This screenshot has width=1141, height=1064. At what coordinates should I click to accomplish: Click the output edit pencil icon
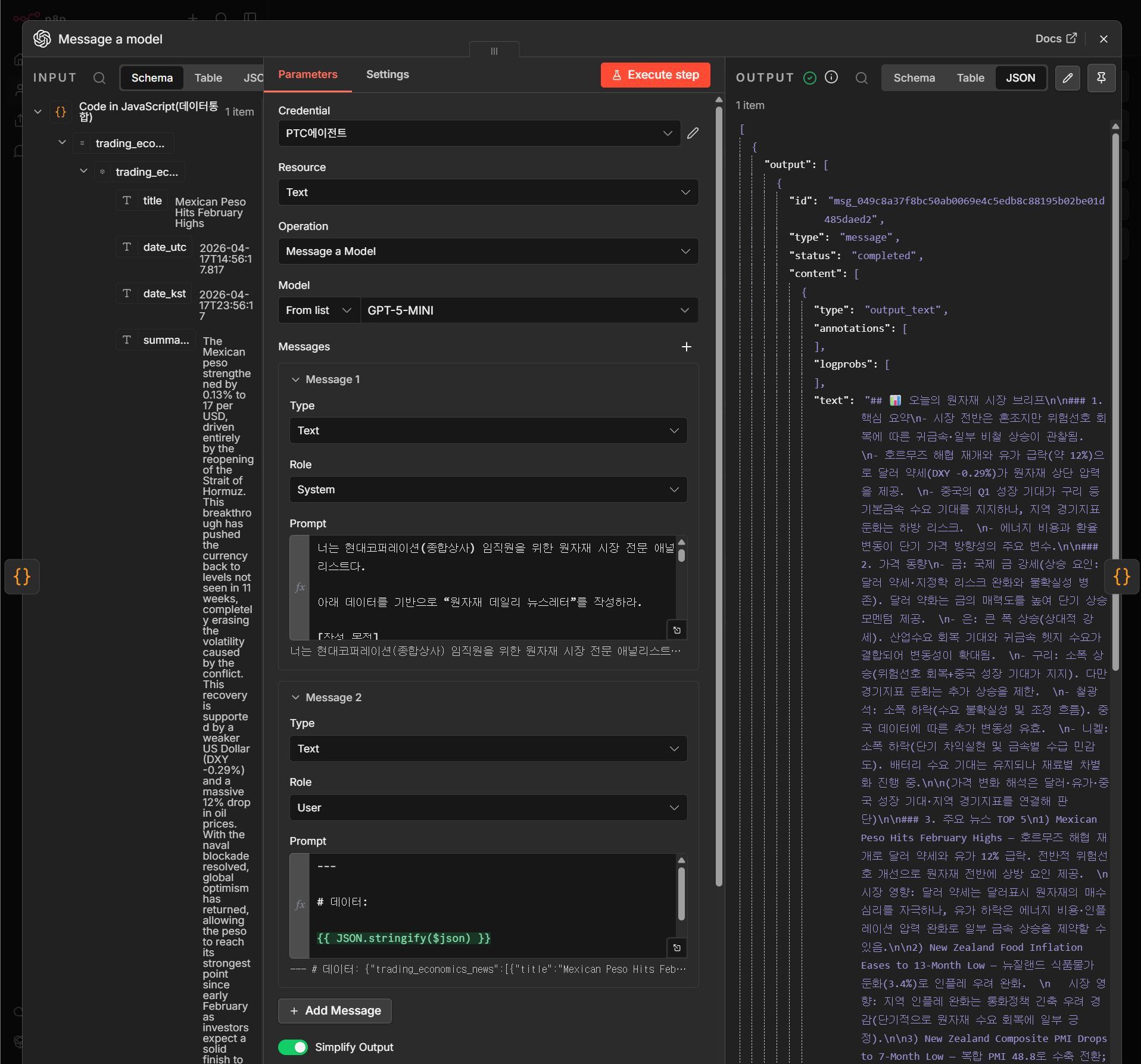[x=1068, y=78]
